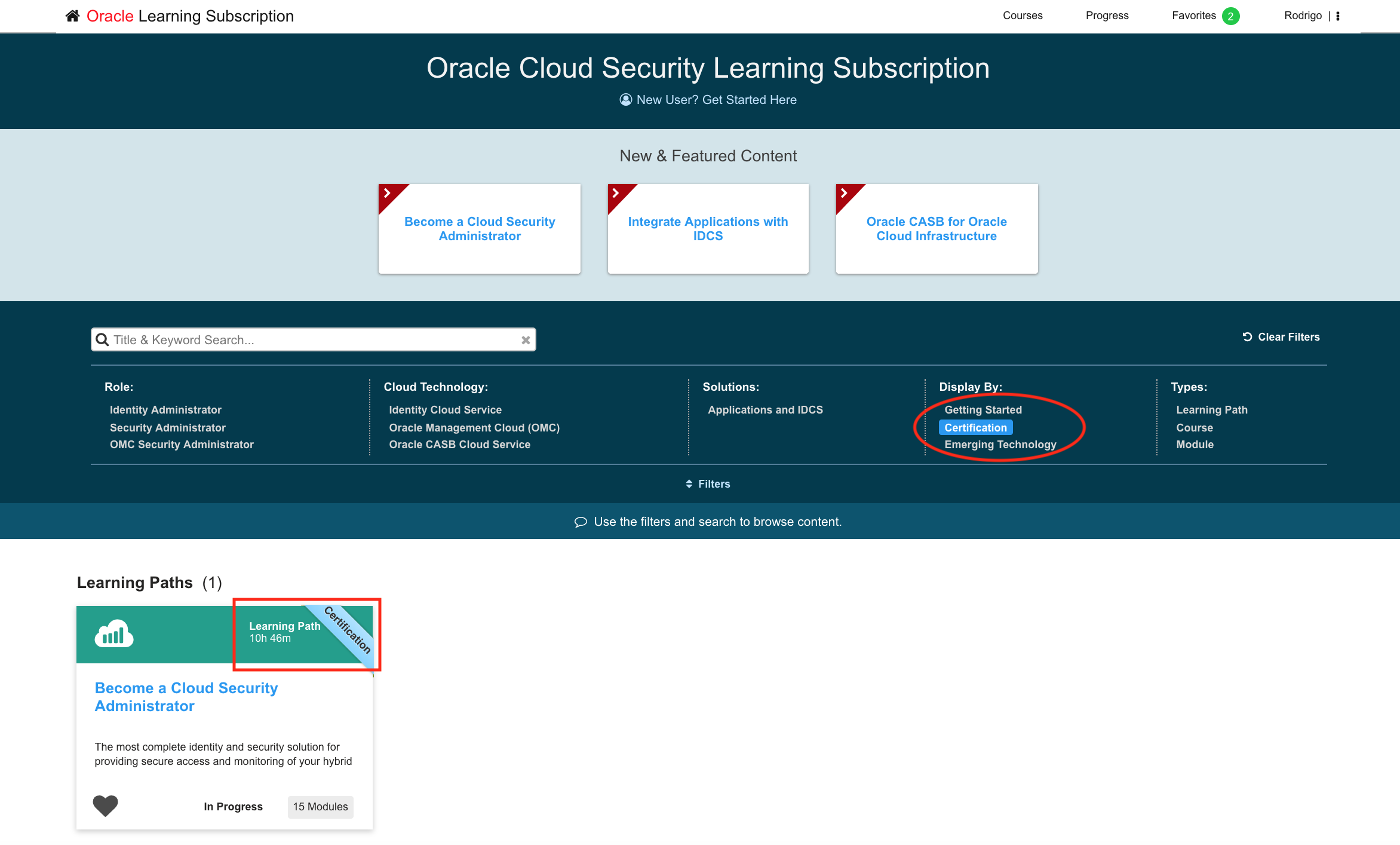Deselect the Certification display filter
The width and height of the screenshot is (1400, 845).
click(976, 428)
